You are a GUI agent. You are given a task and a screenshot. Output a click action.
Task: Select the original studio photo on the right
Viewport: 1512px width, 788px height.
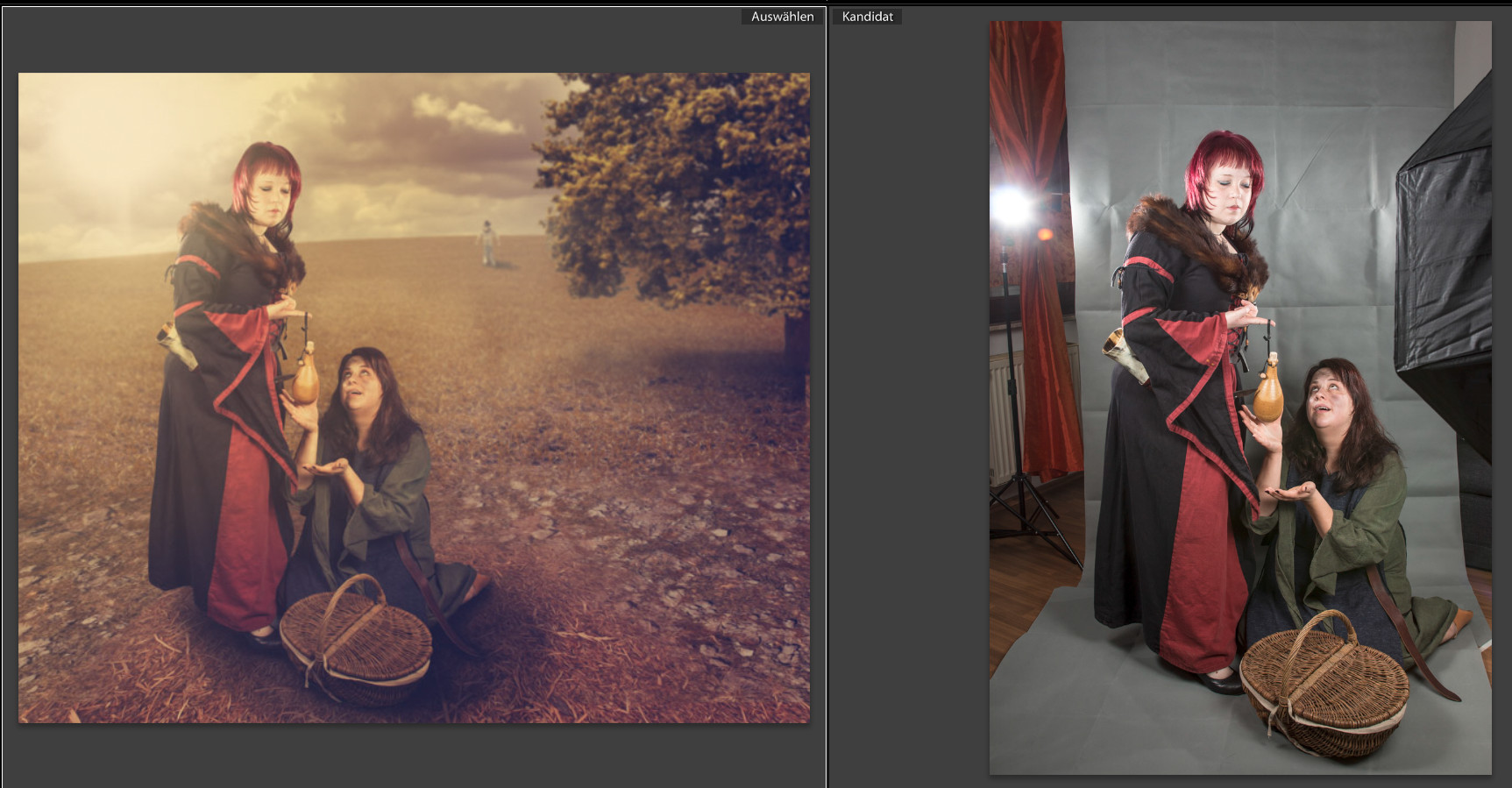(x=1240, y=398)
